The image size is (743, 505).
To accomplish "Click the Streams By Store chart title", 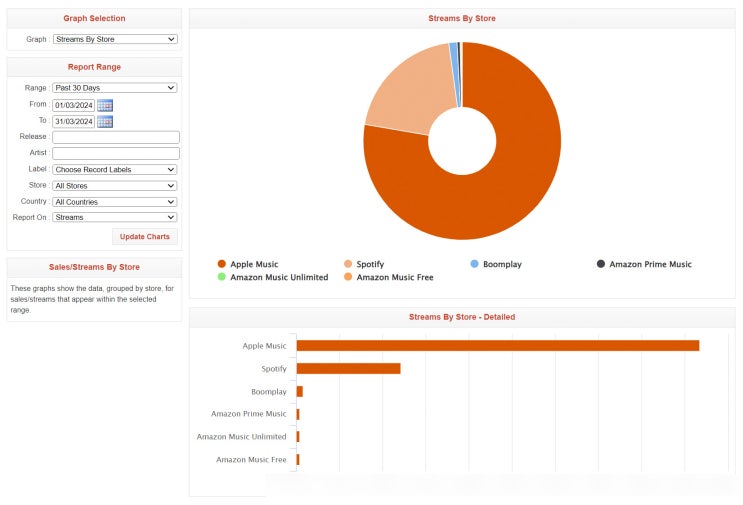I will (462, 18).
